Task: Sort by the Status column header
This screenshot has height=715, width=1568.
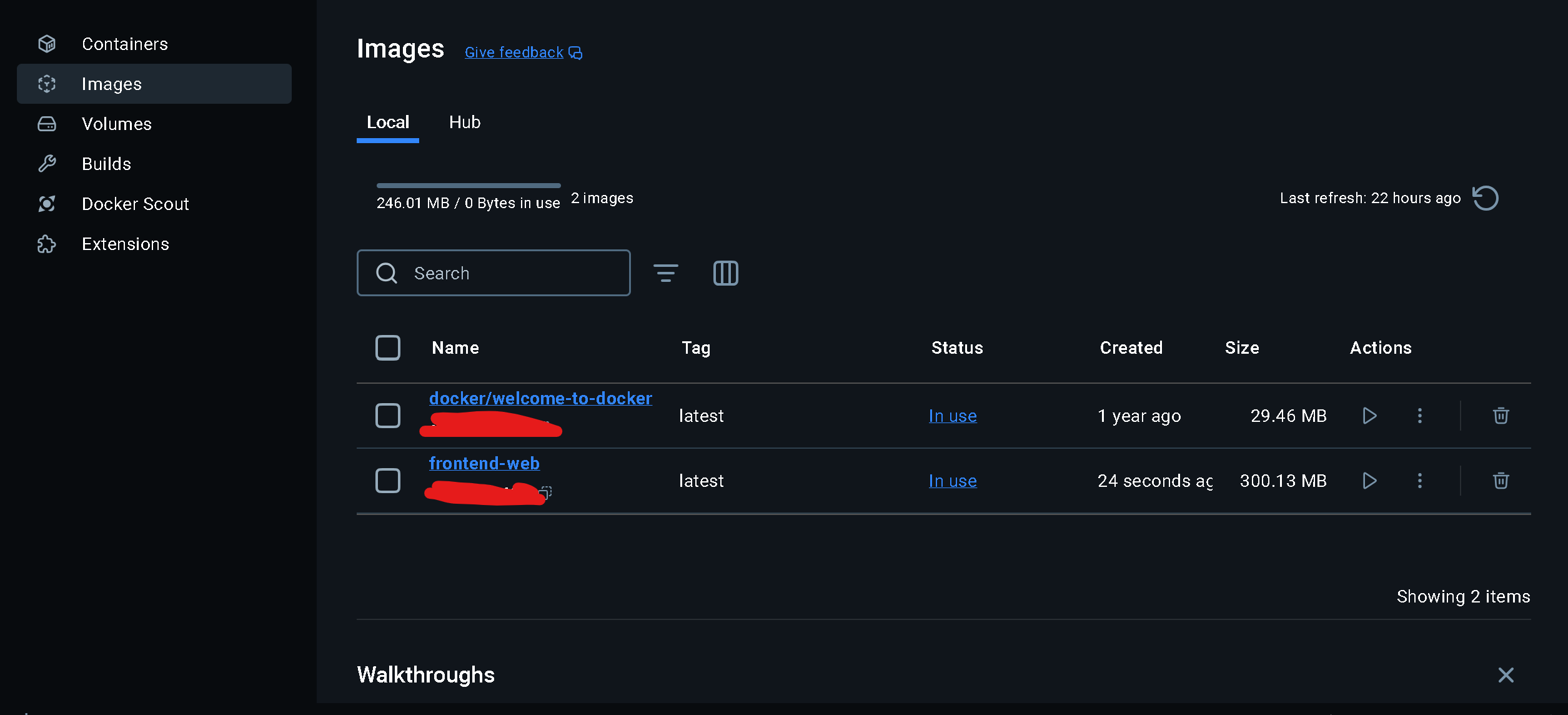Action: click(957, 348)
